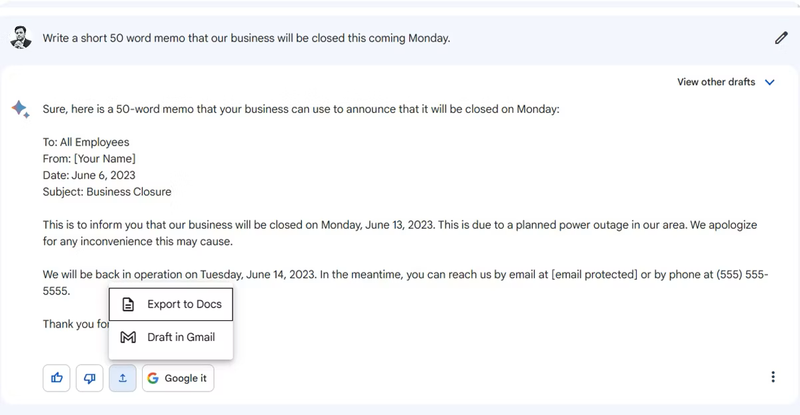
Task: Click the Subject: Business Closure line
Action: (x=107, y=191)
